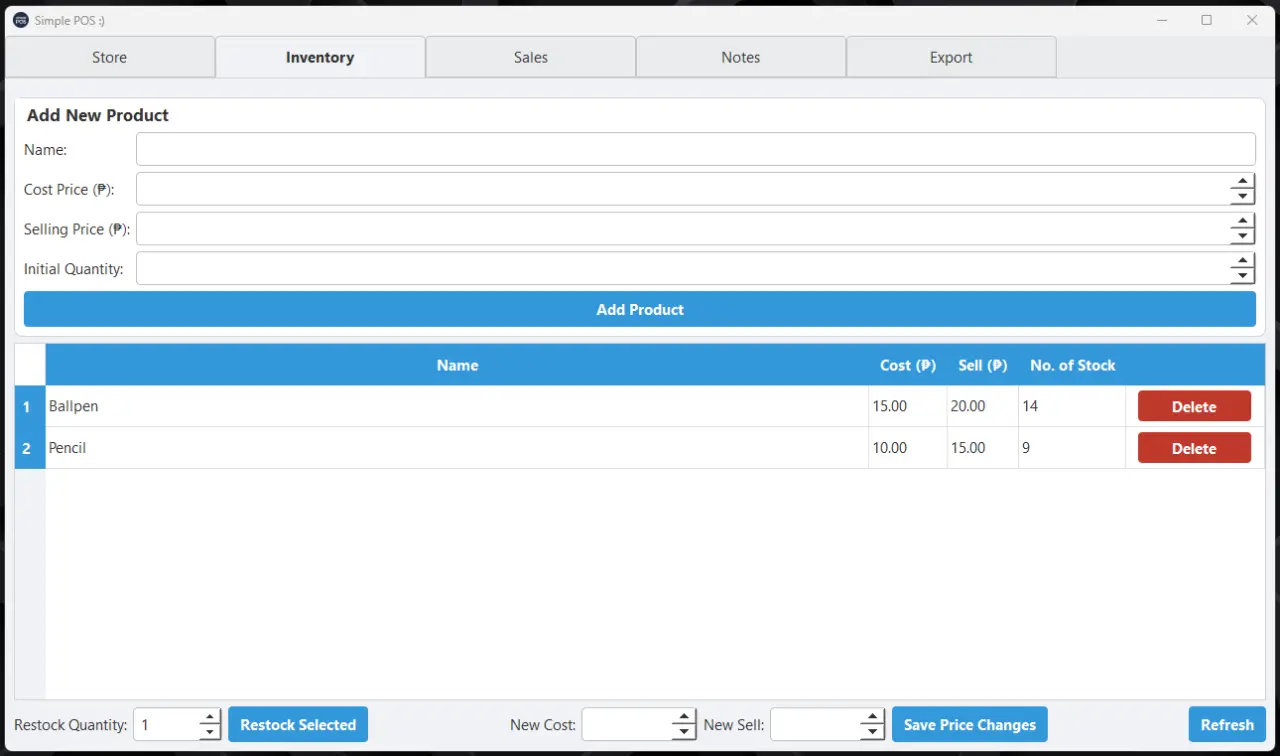The height and width of the screenshot is (756, 1280).
Task: Open the Export tab
Action: (x=951, y=57)
